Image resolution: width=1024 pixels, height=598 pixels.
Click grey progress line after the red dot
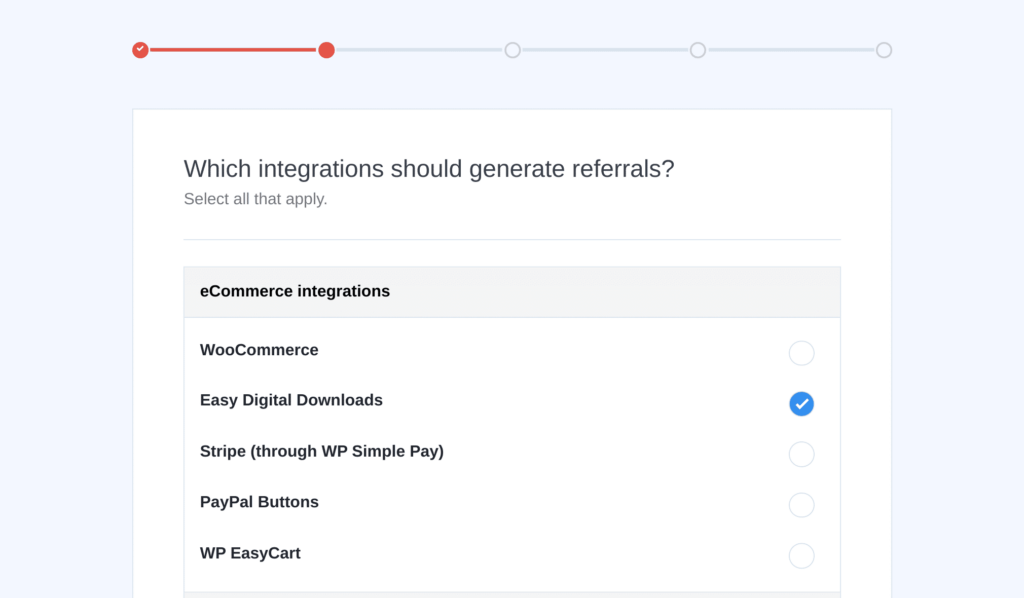click(x=419, y=50)
